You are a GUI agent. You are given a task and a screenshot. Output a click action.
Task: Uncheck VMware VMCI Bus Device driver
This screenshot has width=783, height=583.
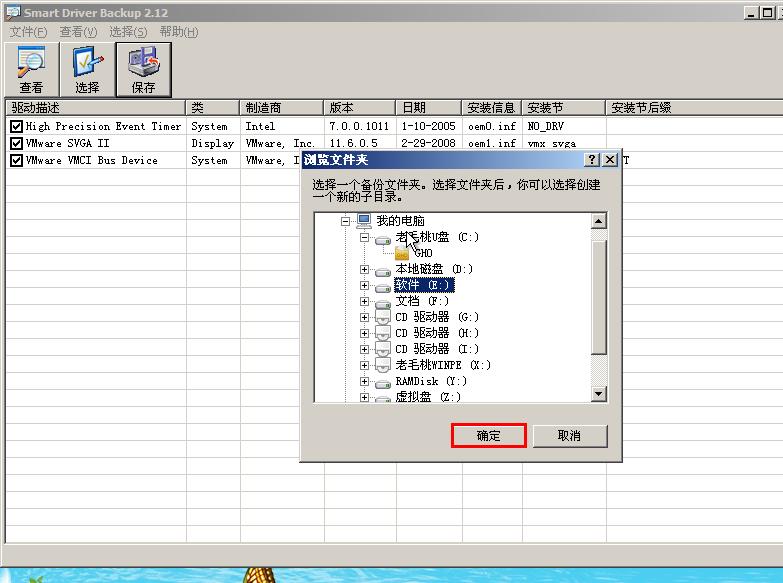(x=16, y=160)
